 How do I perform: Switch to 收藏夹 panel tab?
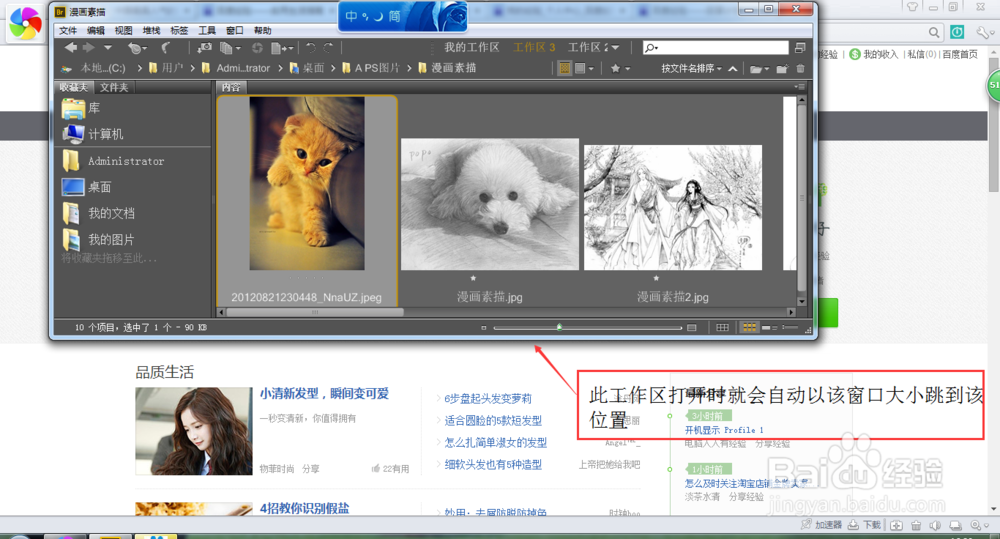point(73,87)
